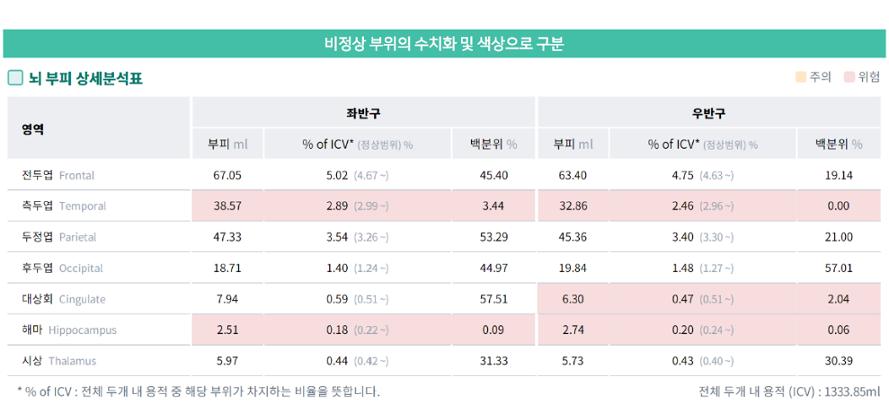Viewport: 889px width, 404px height.
Task: Click right Cingulate volume cell 6.30
Action: [573, 299]
